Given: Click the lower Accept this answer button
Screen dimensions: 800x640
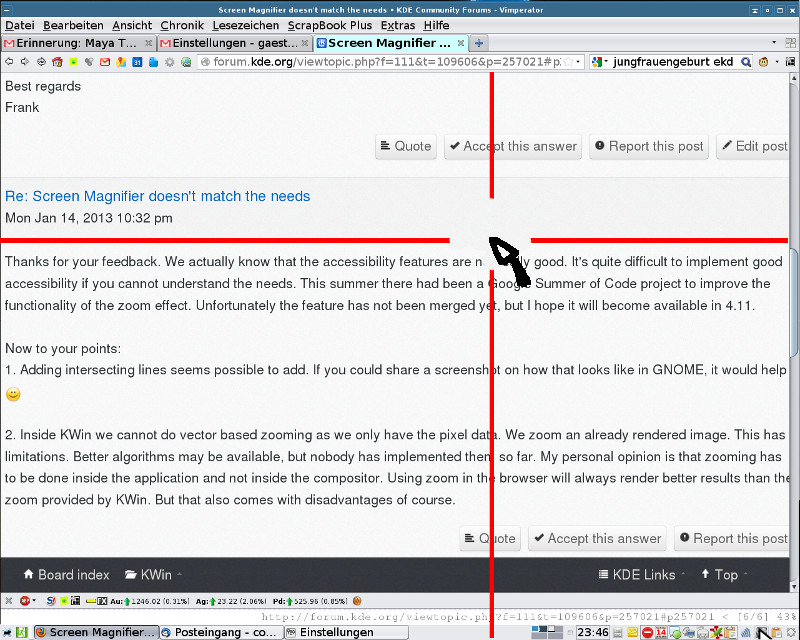Looking at the screenshot, I should [x=595, y=538].
